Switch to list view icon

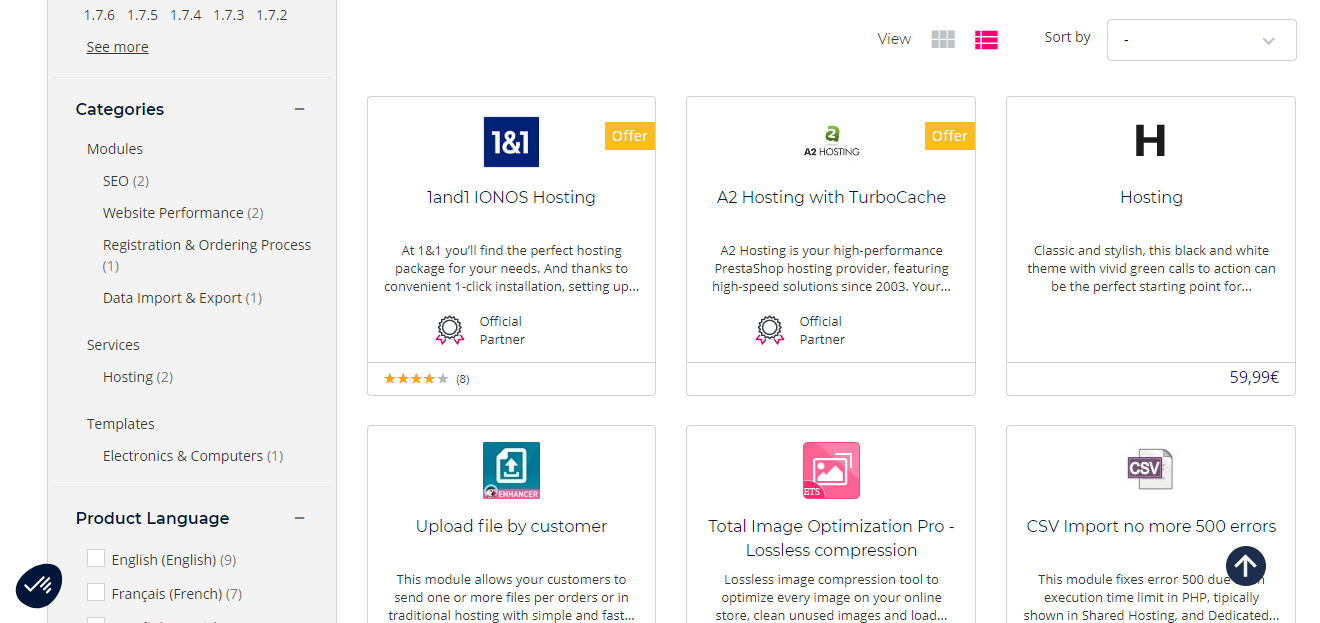tap(986, 39)
